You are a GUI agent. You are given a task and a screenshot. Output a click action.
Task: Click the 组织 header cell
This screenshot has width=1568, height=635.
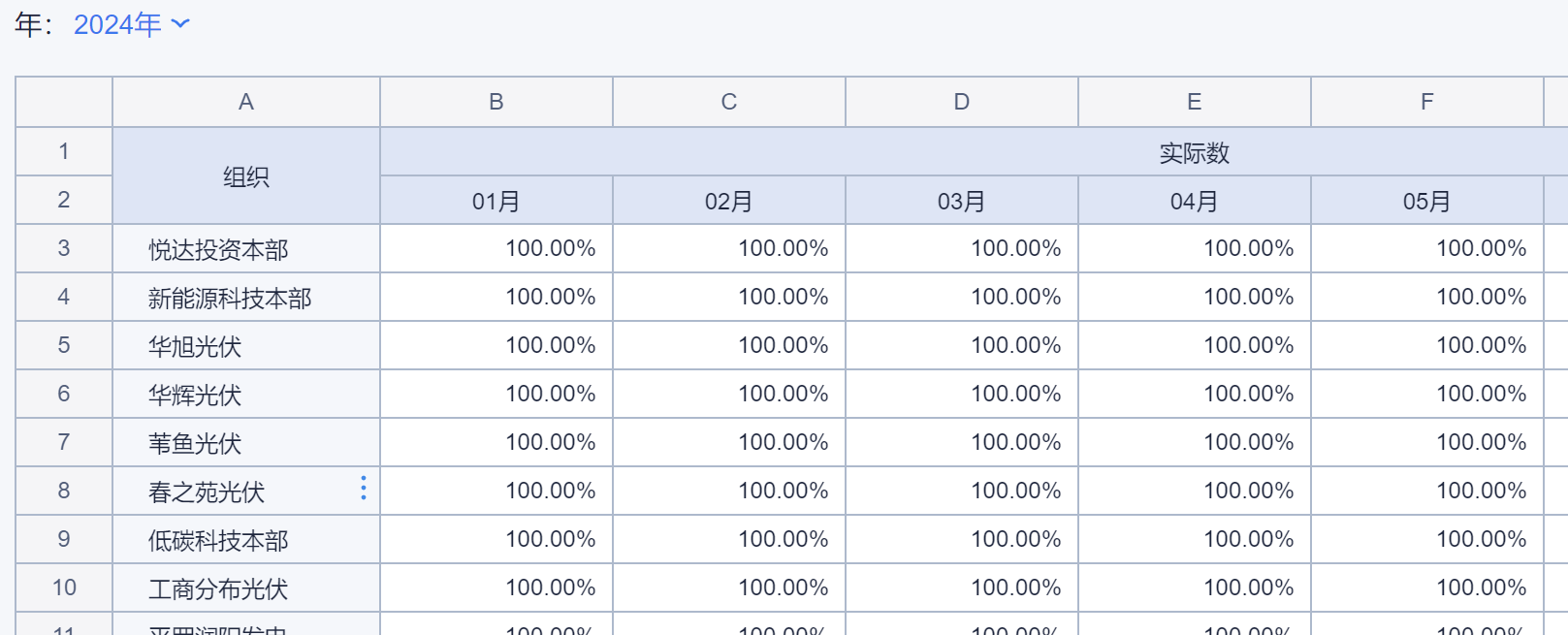(x=246, y=176)
